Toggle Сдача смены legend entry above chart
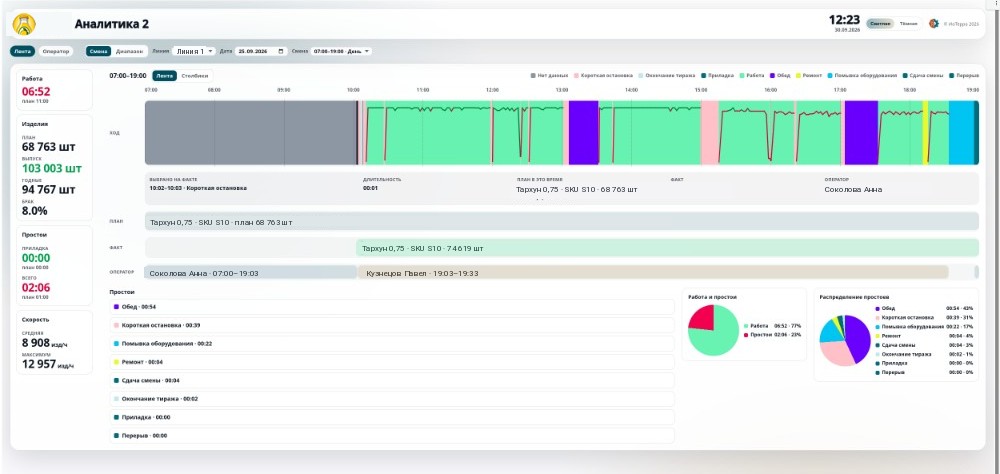1000x474 pixels. click(922, 75)
